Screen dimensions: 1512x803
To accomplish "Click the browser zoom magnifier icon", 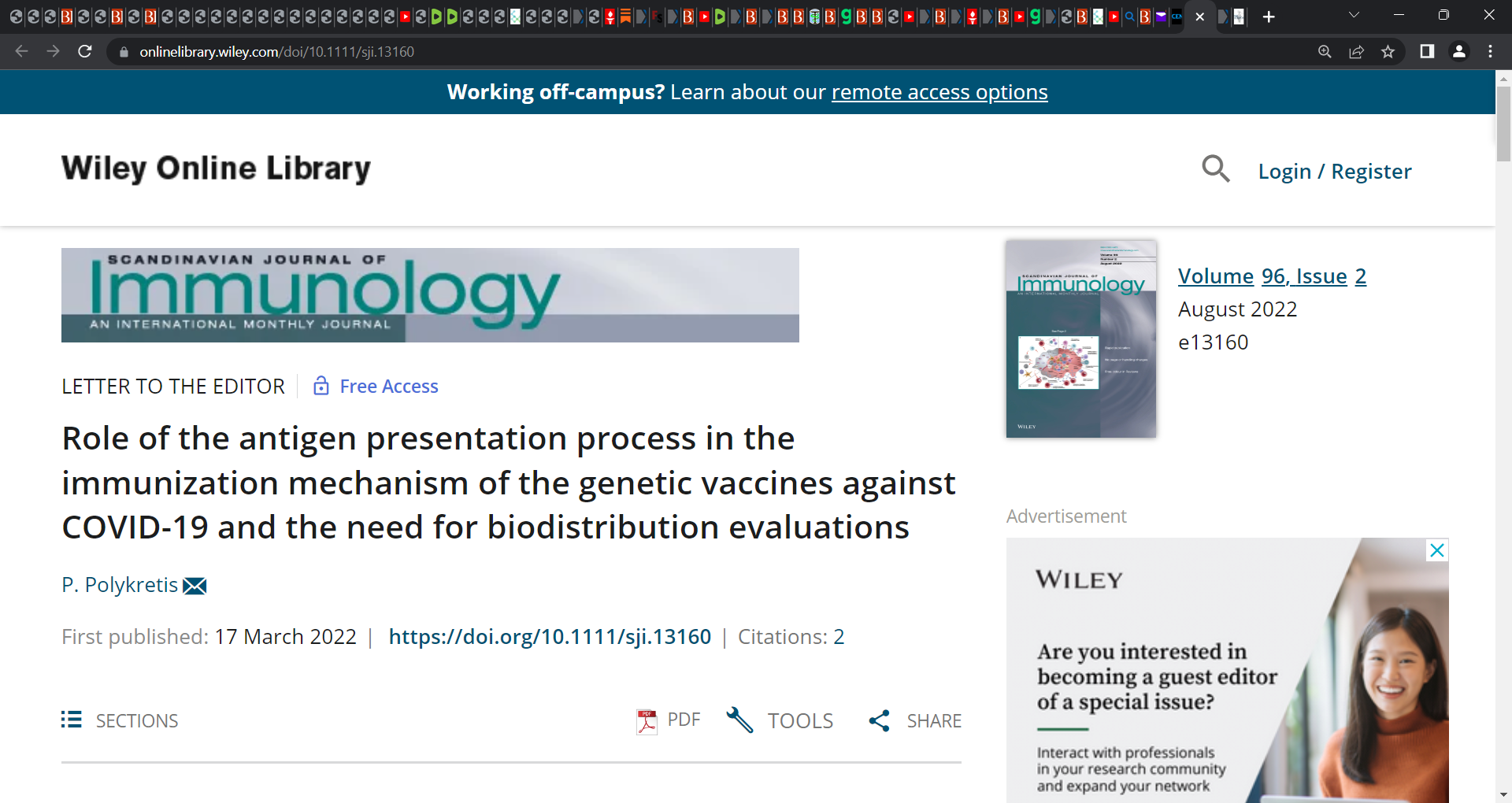I will [x=1325, y=52].
